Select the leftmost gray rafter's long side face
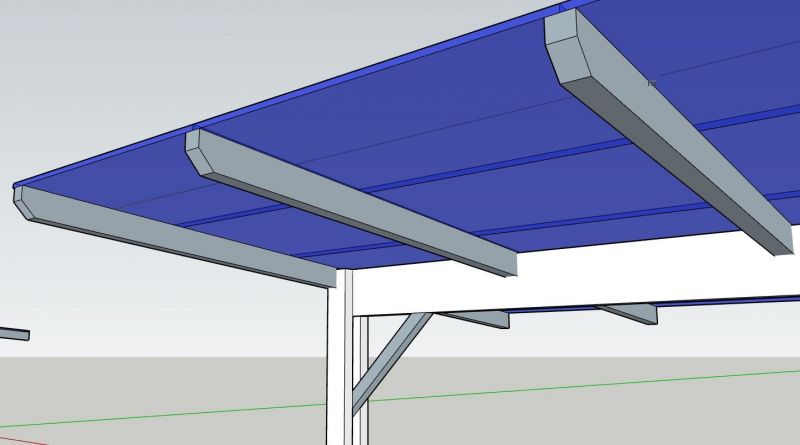 [x=180, y=238]
